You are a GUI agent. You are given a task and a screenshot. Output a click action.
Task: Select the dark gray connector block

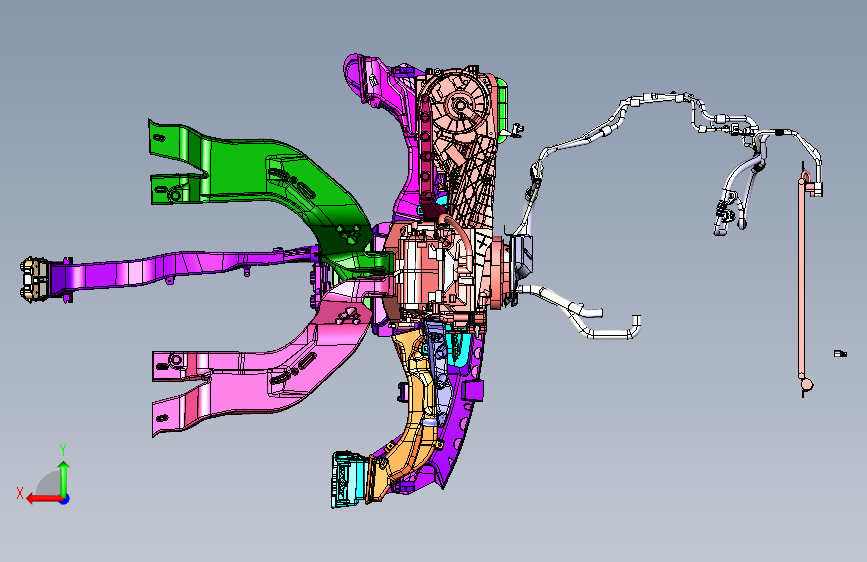[x=521, y=255]
